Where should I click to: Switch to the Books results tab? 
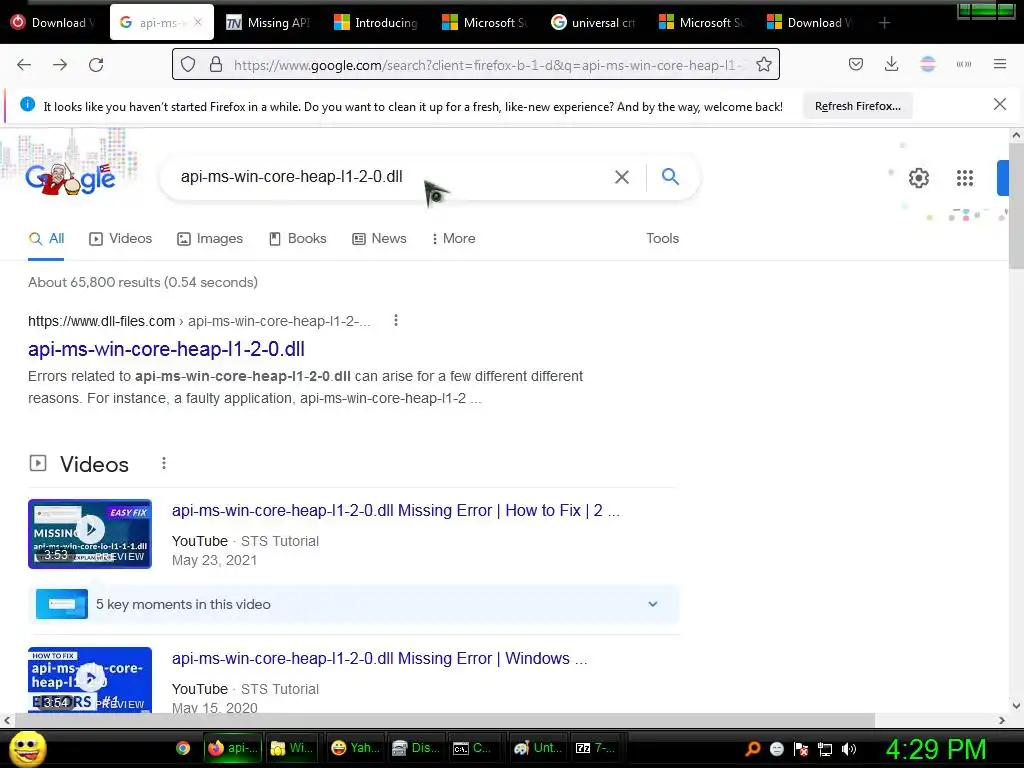click(x=297, y=239)
